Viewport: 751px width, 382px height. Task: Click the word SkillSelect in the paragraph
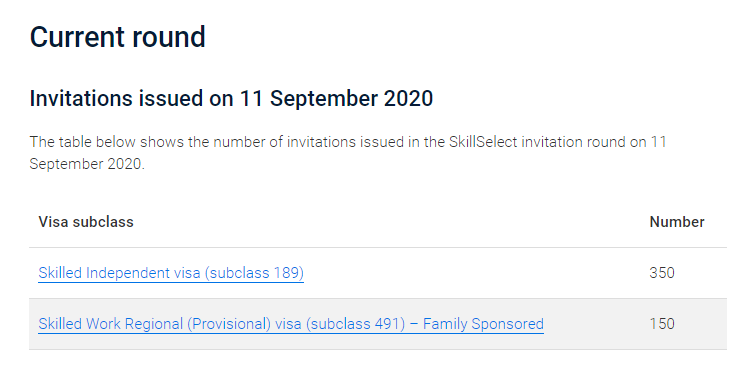click(483, 142)
